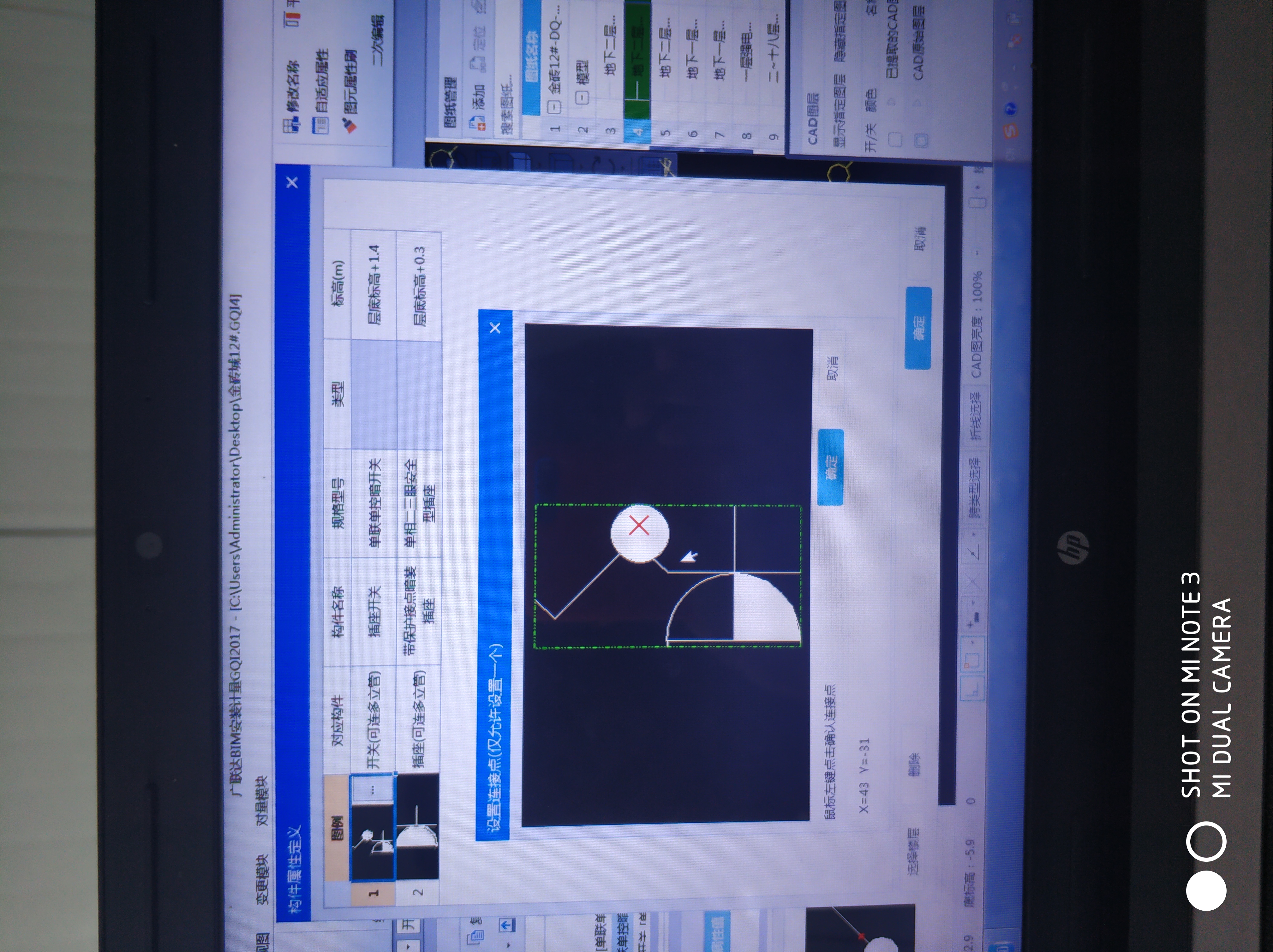Image resolution: width=1273 pixels, height=952 pixels.
Task: Click 跨类型选择 in status bar
Action: click(974, 487)
